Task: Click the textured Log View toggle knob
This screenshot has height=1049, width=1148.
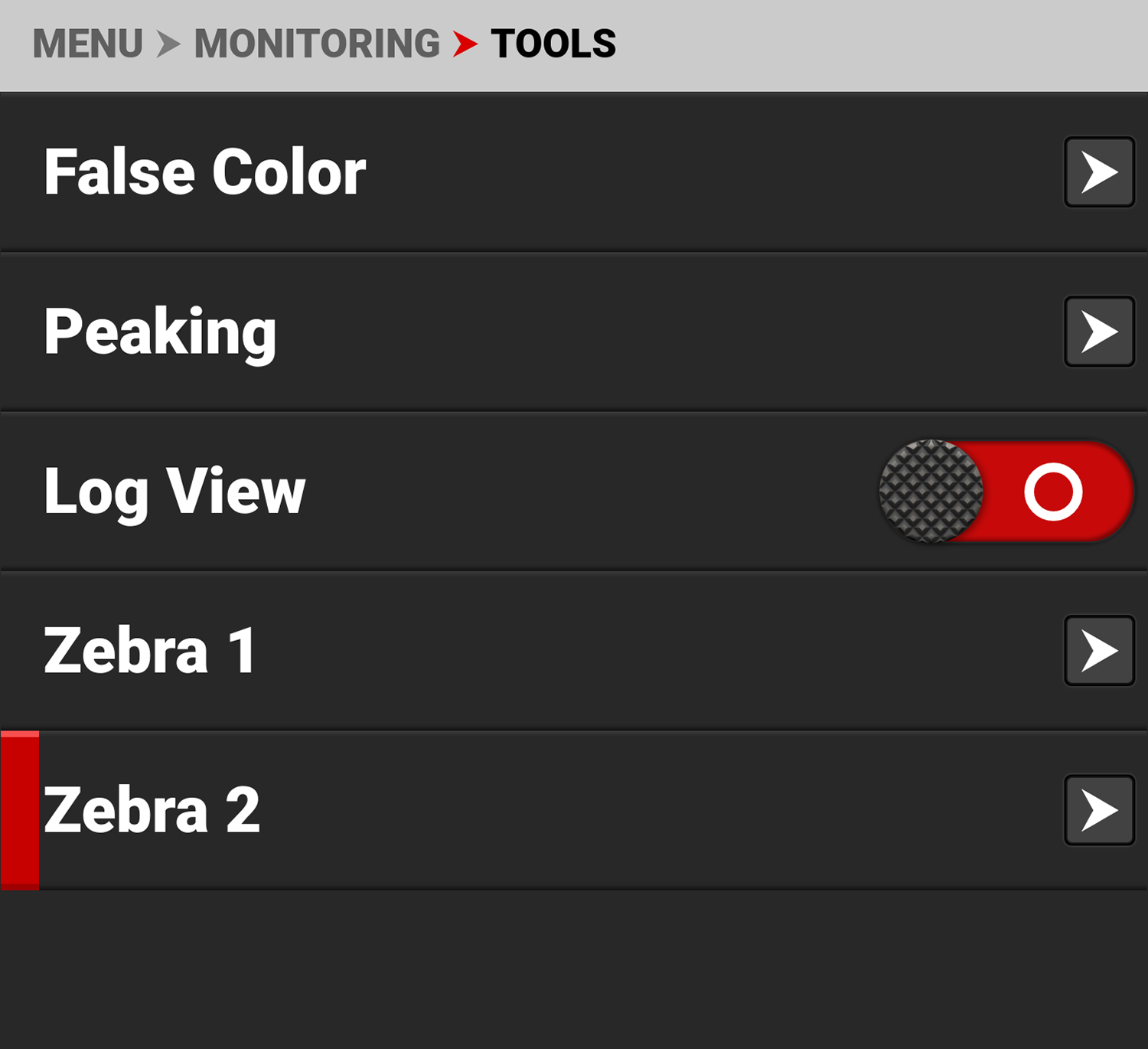Action: click(931, 492)
